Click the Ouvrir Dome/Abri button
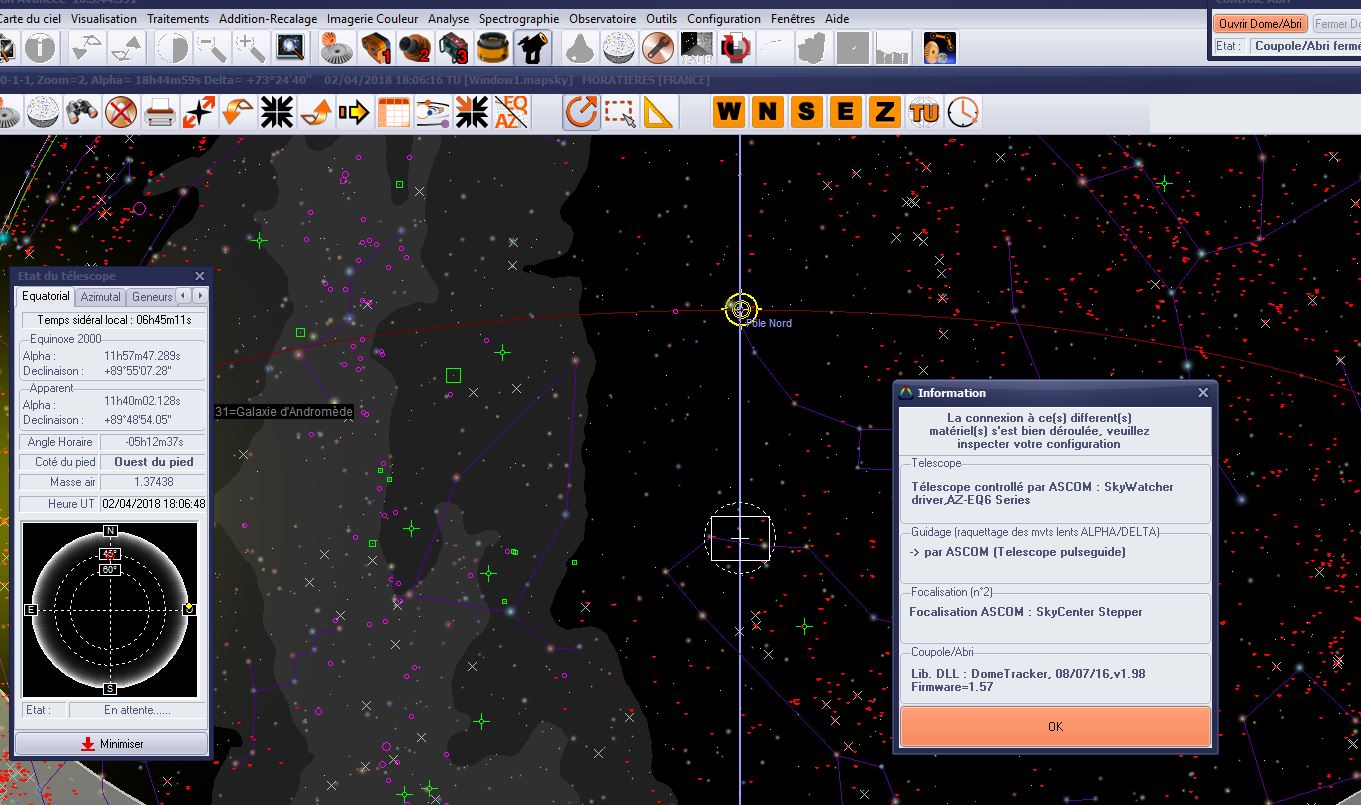 1259,23
